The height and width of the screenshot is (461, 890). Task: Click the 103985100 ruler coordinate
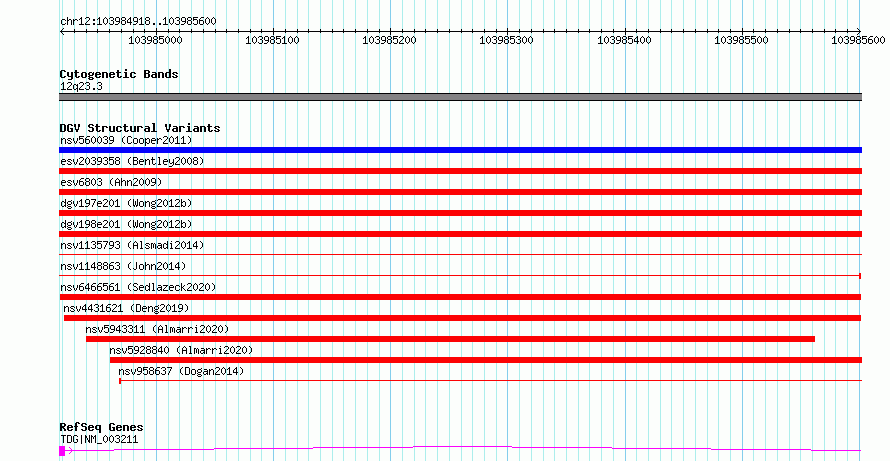click(272, 40)
